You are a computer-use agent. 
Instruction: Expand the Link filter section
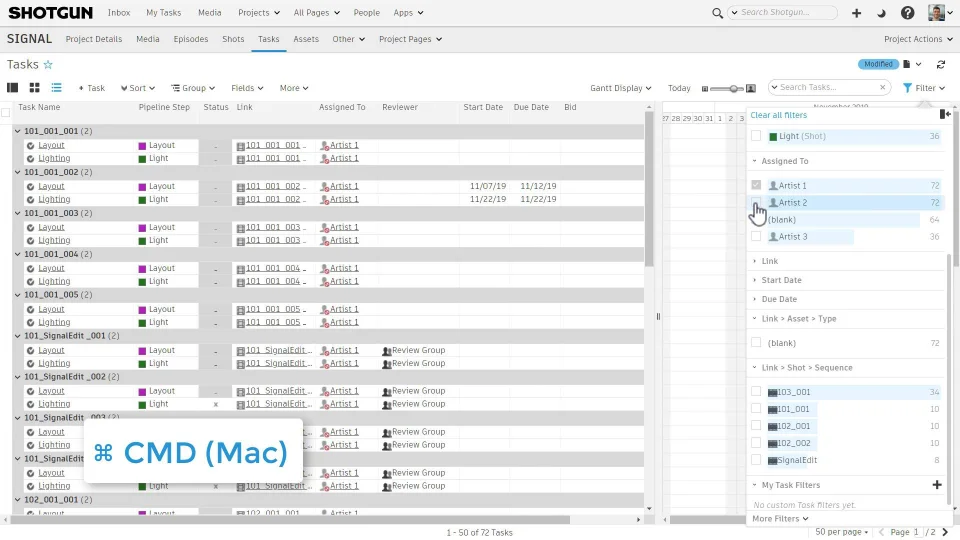(770, 261)
